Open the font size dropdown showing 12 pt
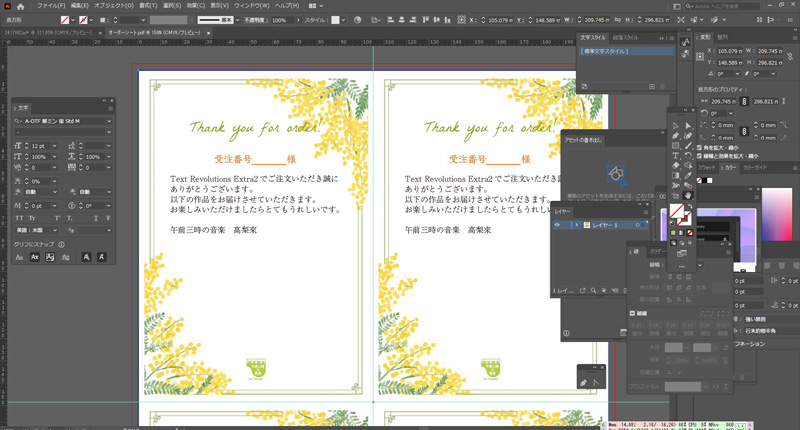Image resolution: width=800 pixels, height=430 pixels. pyautogui.click(x=54, y=147)
